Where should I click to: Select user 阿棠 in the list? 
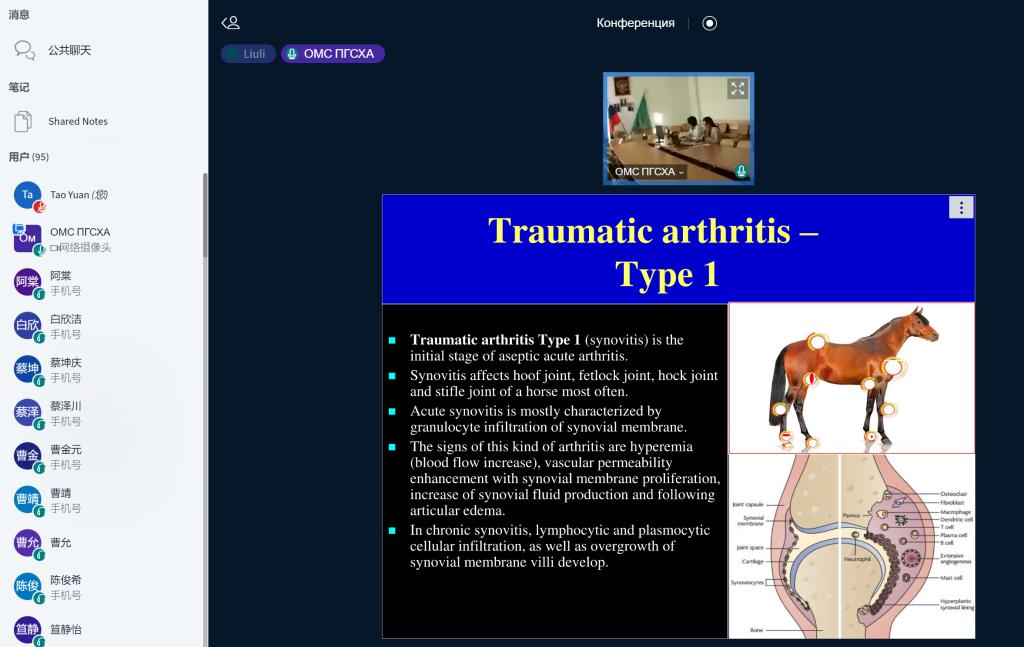60,283
